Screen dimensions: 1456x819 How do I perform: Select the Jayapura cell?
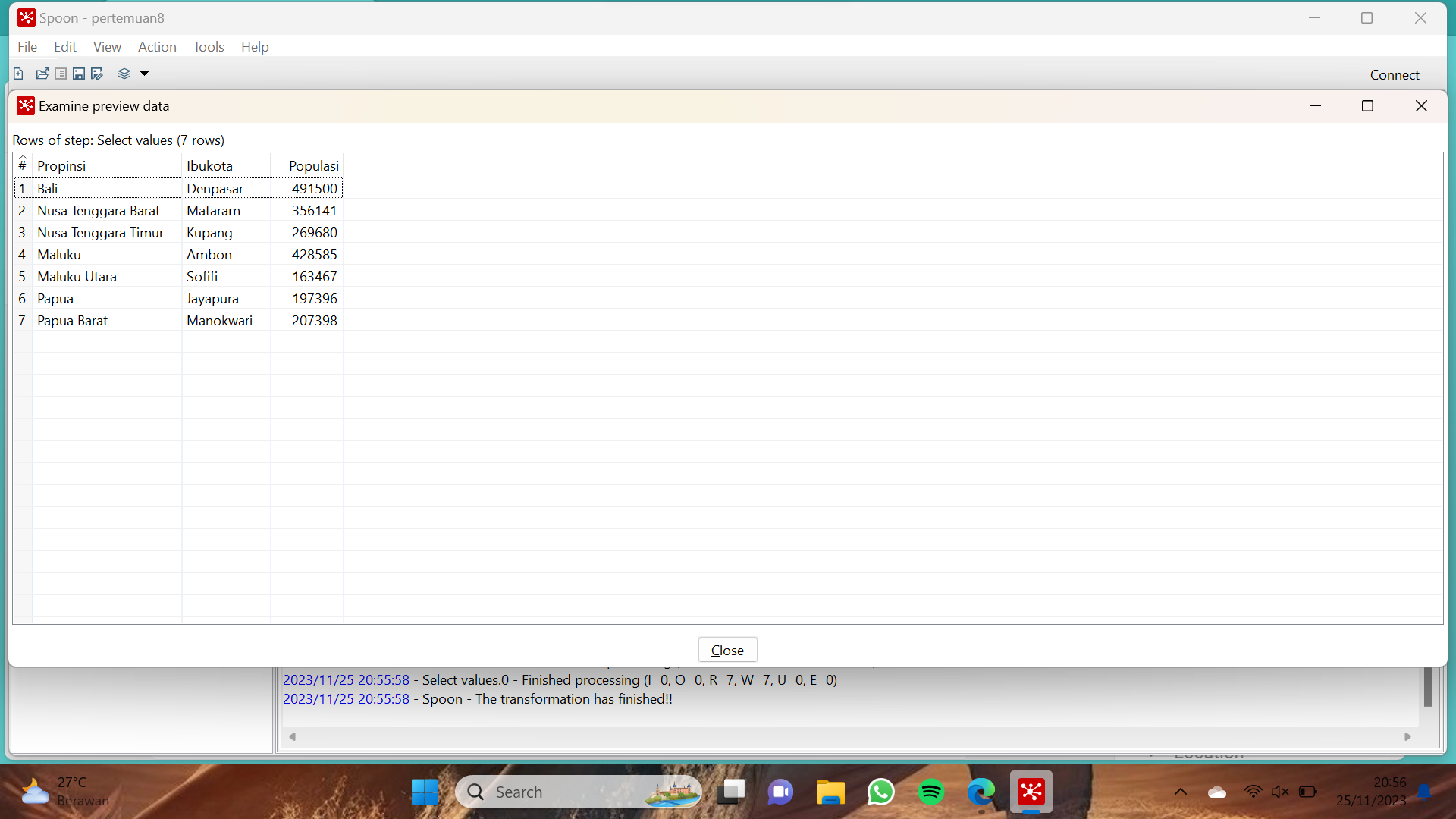212,299
